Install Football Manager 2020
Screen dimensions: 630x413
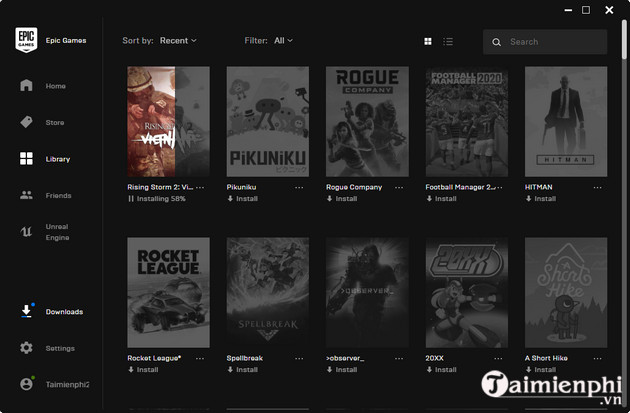point(442,198)
